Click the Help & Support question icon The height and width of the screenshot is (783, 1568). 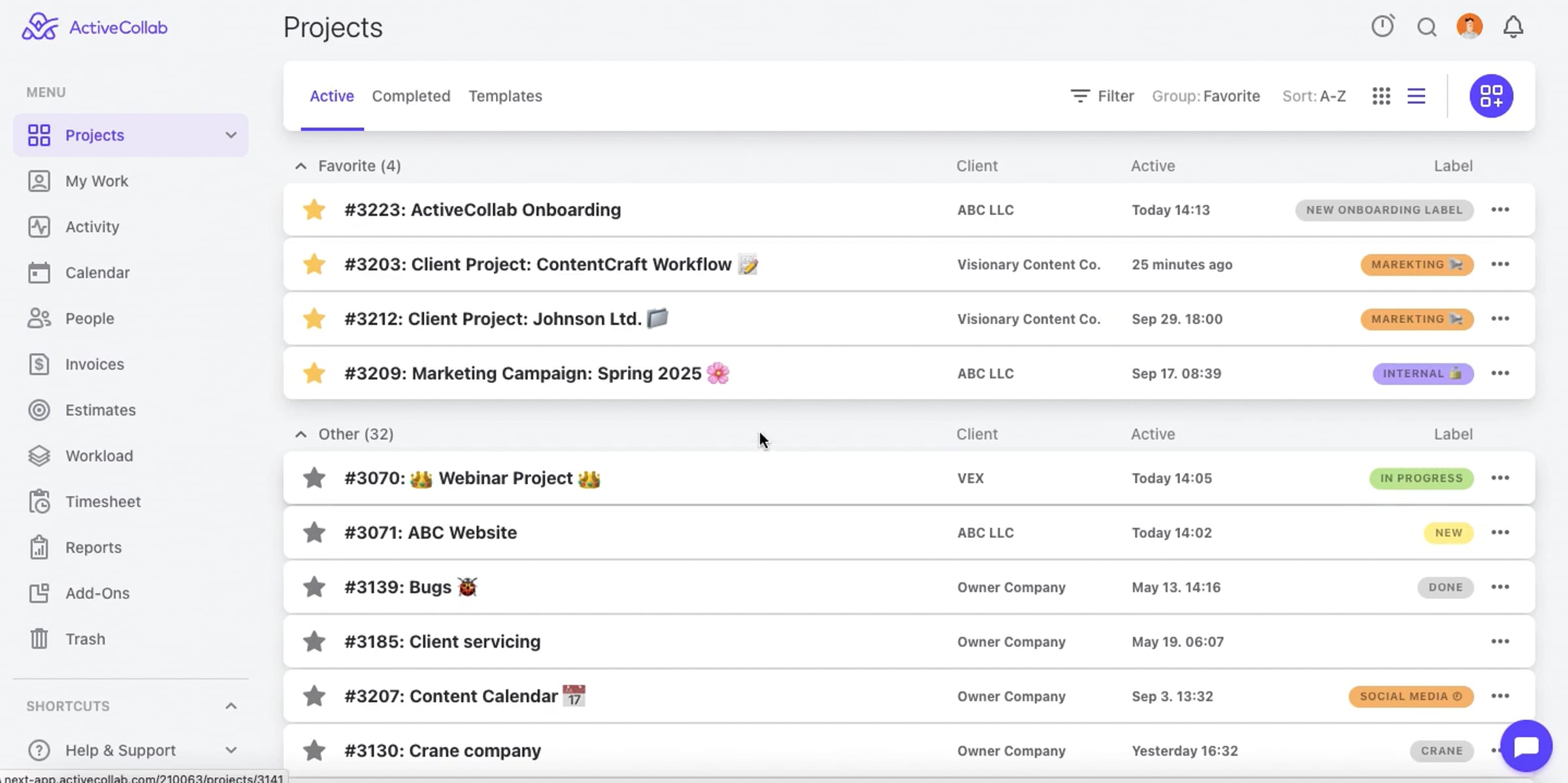(39, 750)
